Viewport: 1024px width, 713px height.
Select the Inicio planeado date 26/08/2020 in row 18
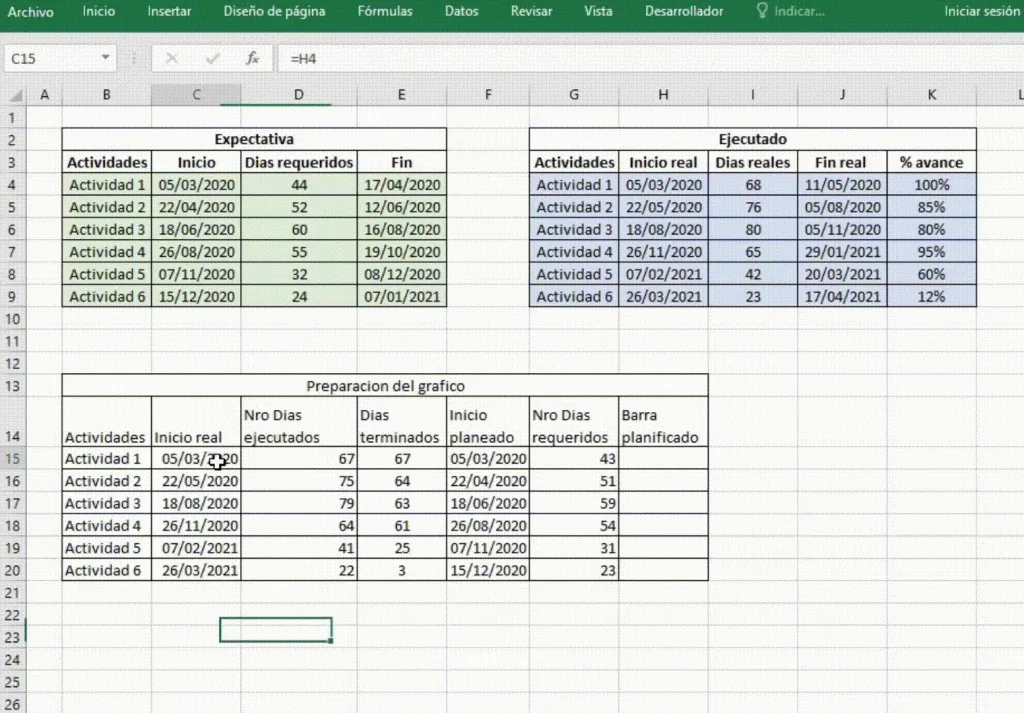tap(488, 525)
